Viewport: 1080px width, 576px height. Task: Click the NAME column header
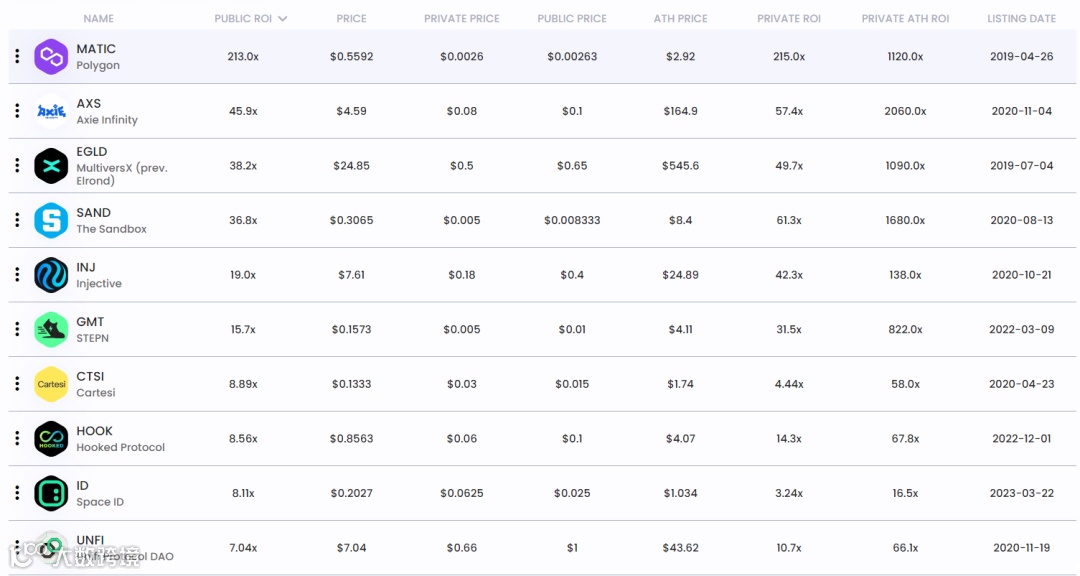tap(98, 18)
